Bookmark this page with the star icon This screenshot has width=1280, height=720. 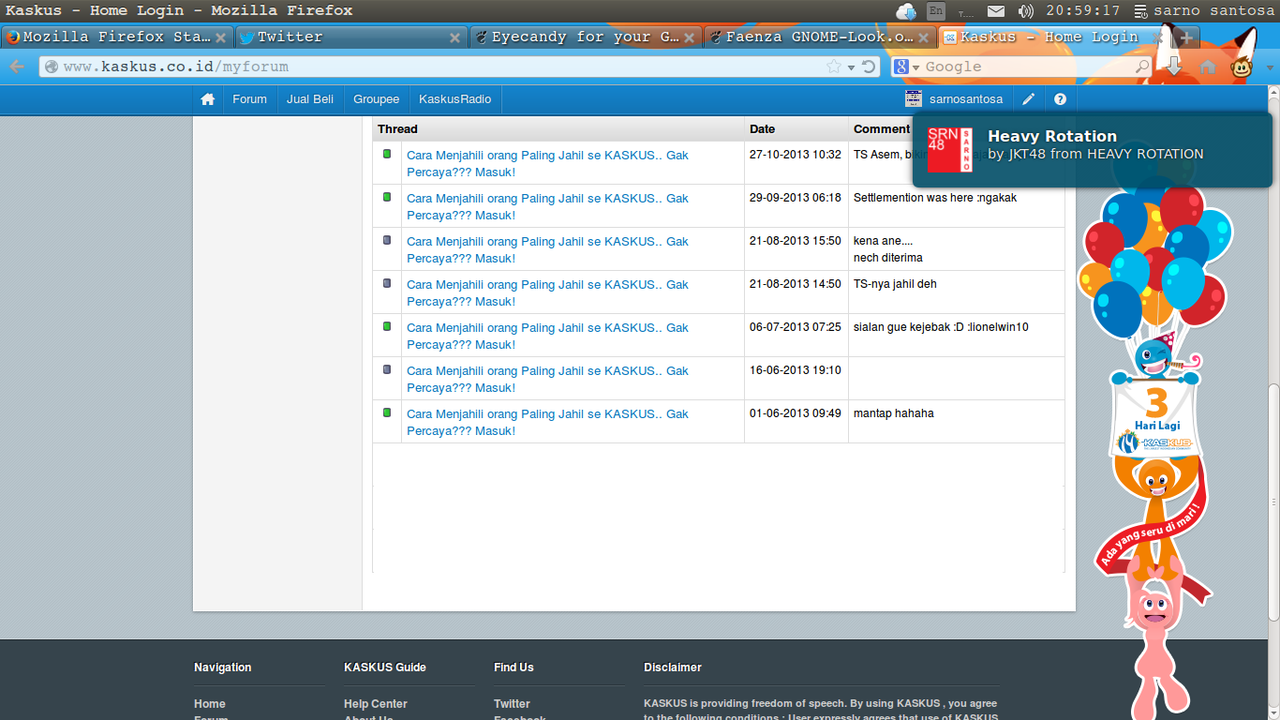pyautogui.click(x=834, y=67)
